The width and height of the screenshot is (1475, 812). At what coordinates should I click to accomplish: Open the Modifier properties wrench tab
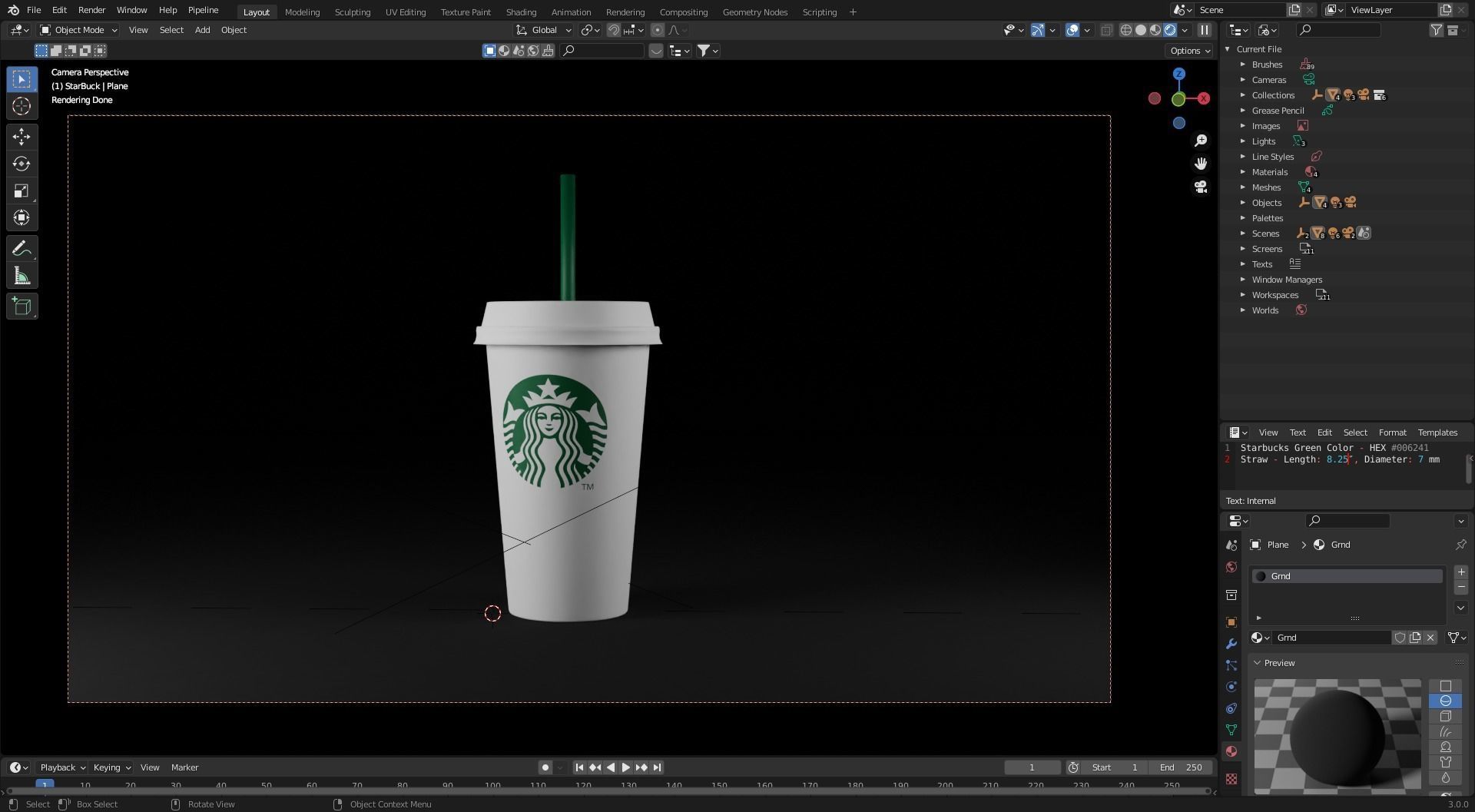point(1231,644)
